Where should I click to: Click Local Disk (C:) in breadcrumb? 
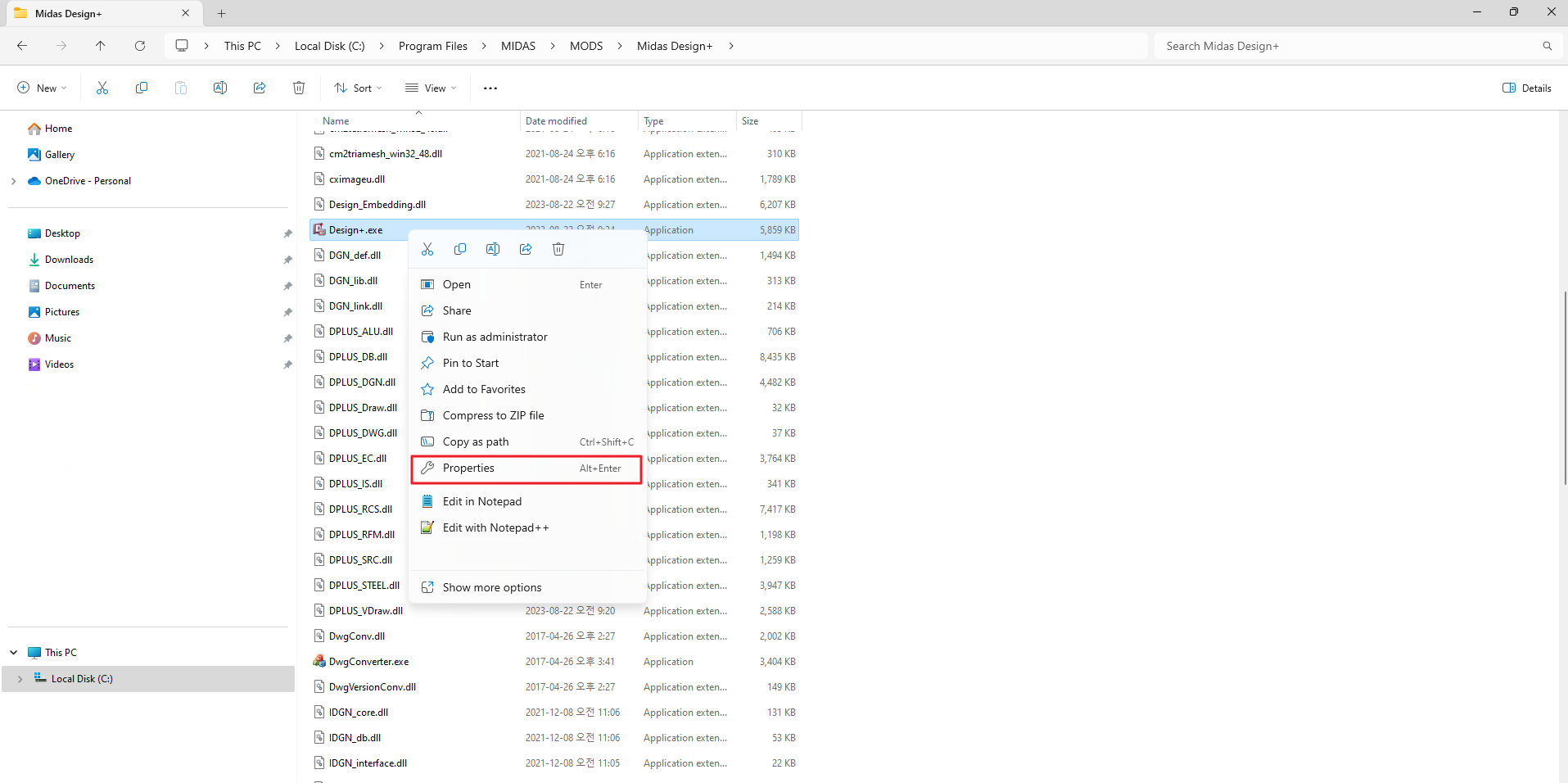coord(330,46)
